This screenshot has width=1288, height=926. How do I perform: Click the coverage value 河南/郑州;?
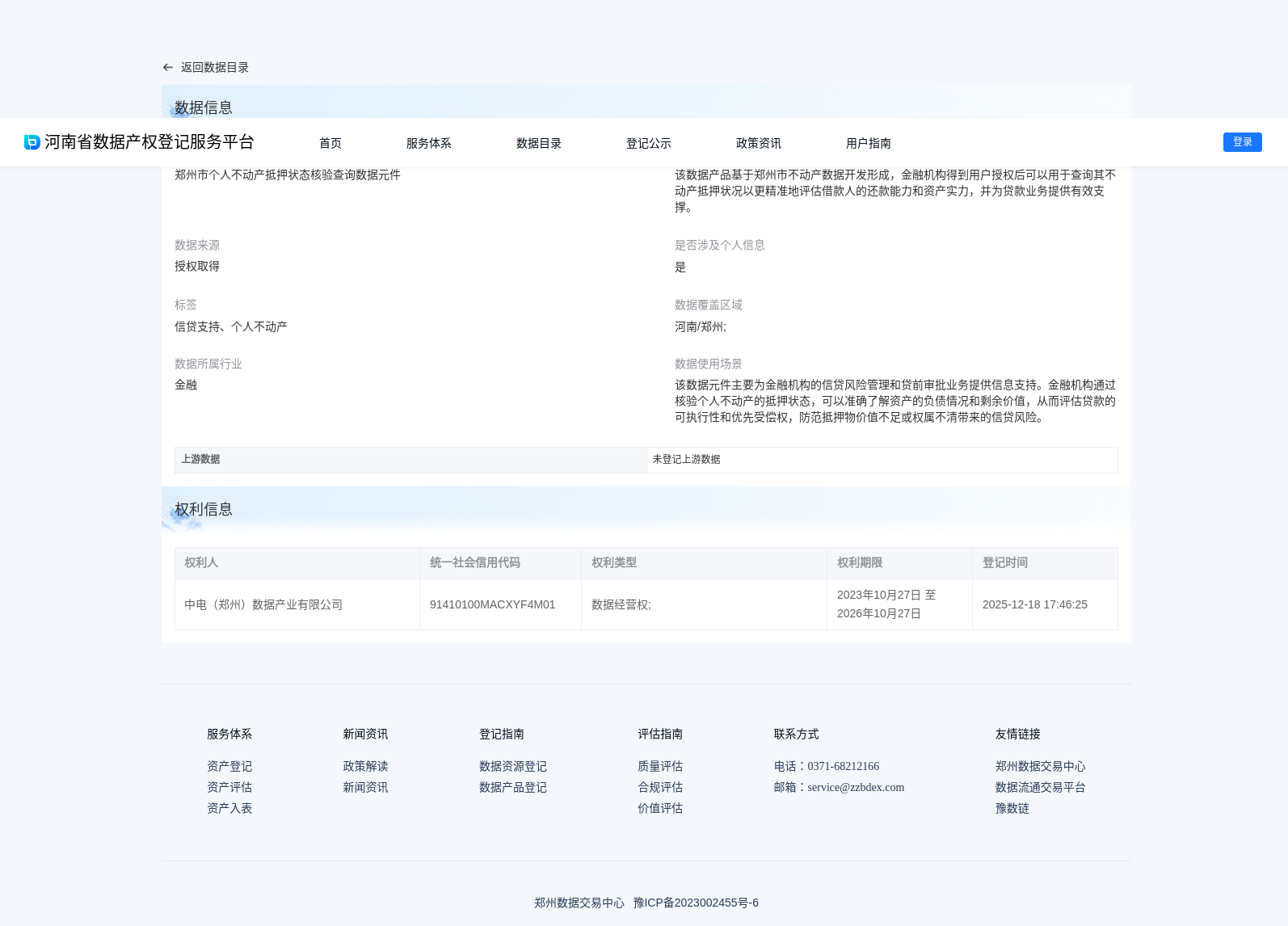701,326
